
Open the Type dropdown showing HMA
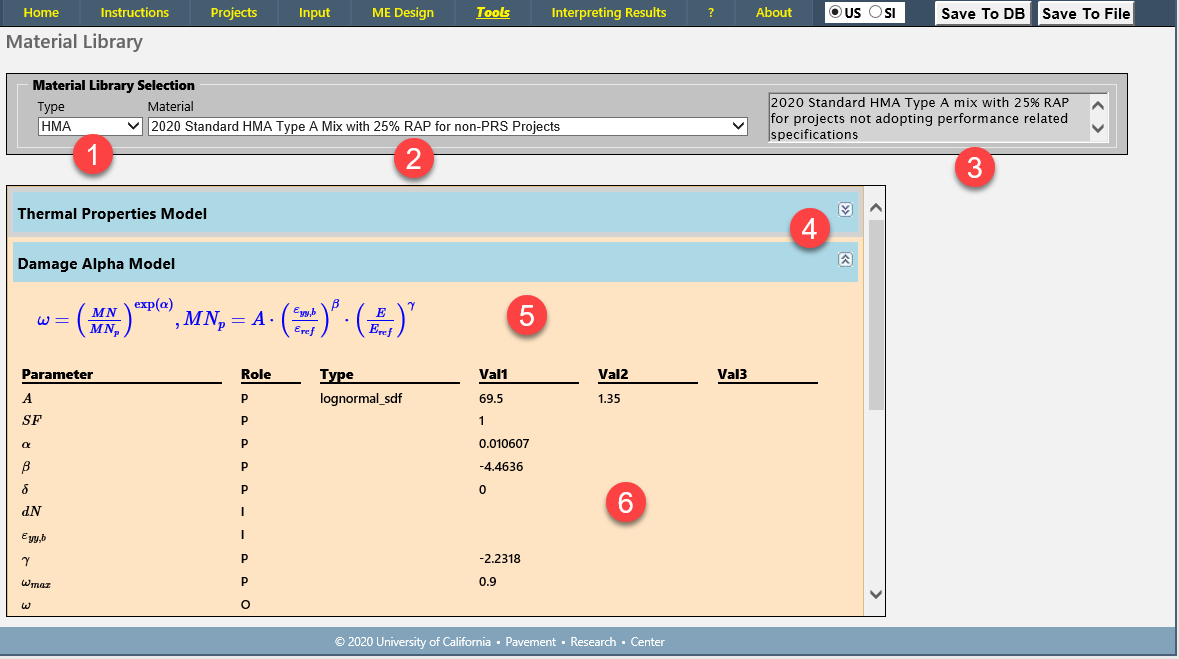coord(90,126)
